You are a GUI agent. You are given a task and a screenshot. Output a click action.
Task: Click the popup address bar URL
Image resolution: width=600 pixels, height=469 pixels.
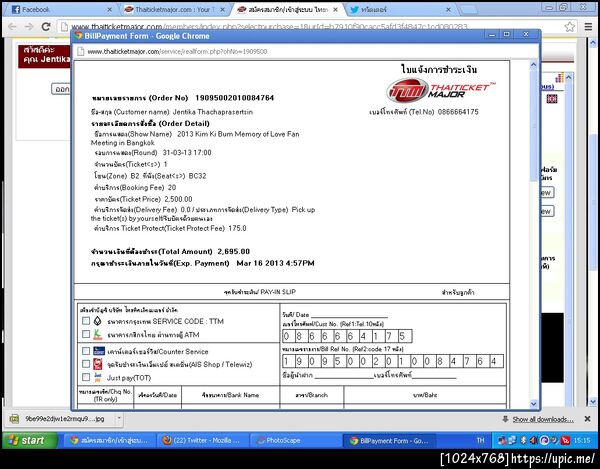[177, 51]
